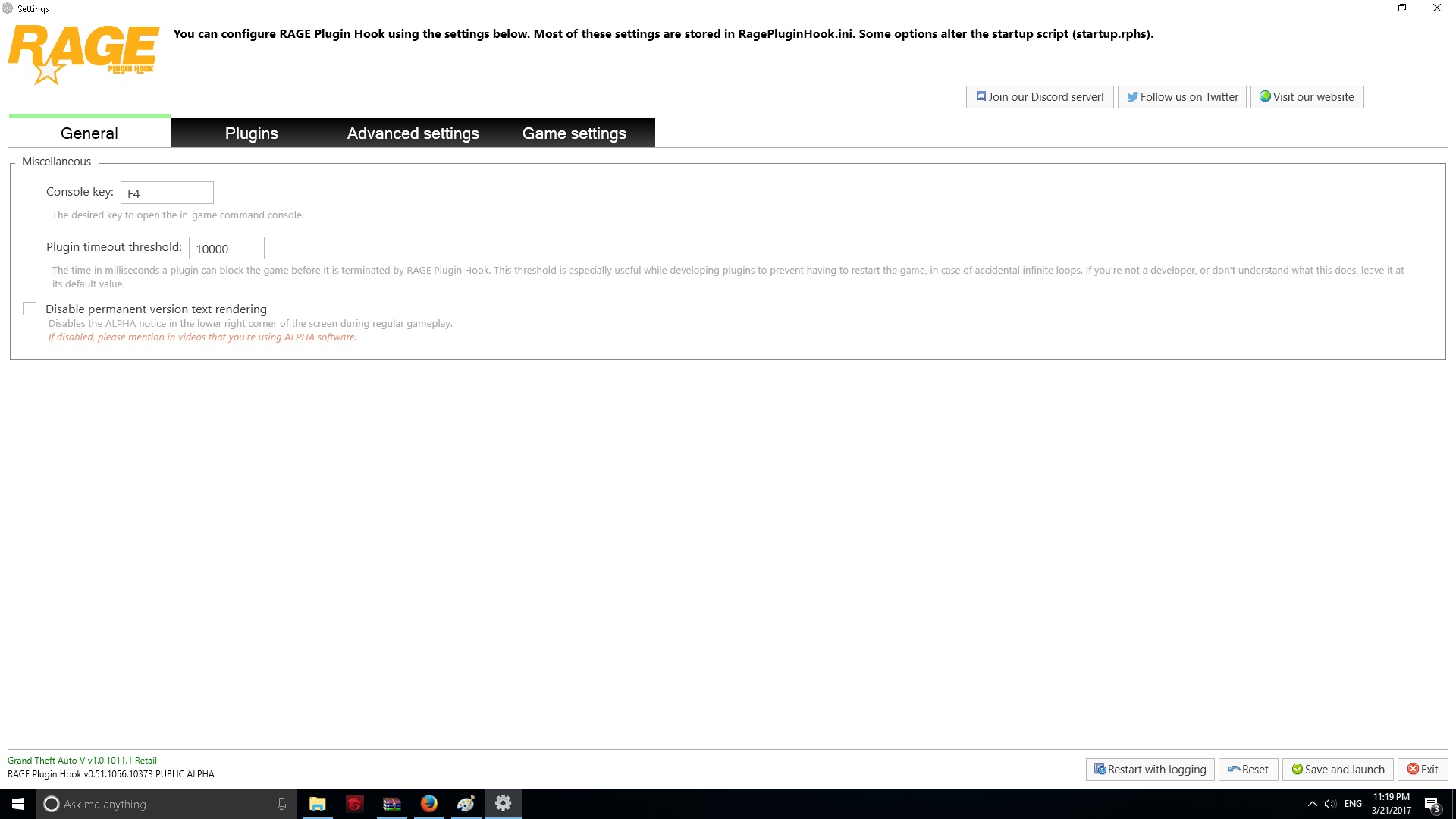1456x819 pixels.
Task: Click the Cortana microphone icon
Action: click(281, 804)
